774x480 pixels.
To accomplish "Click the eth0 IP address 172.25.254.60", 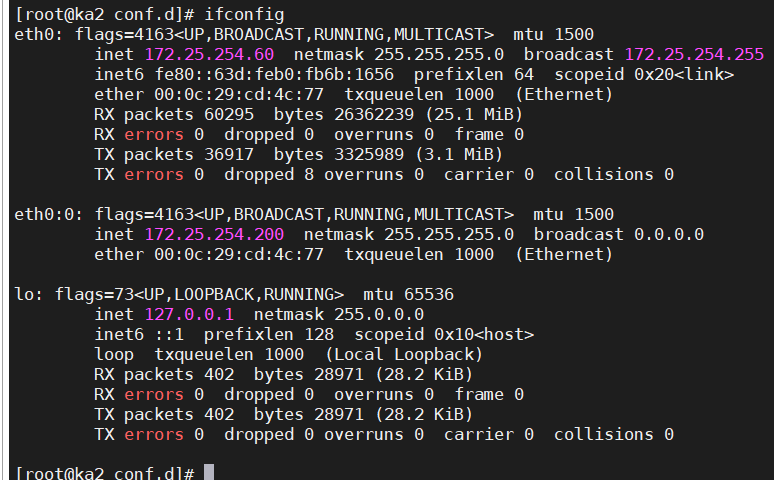I will coord(209,54).
